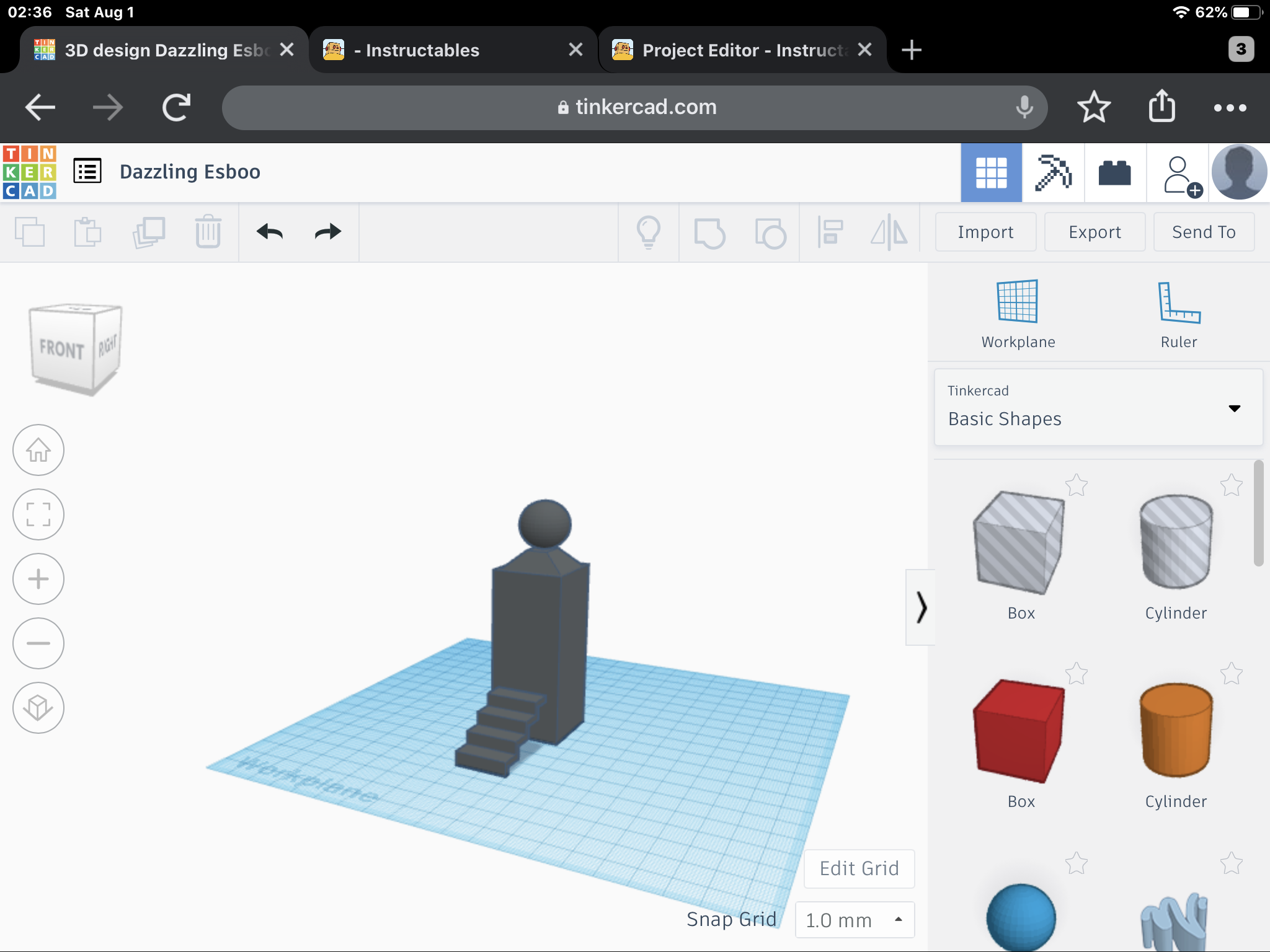
Task: Click the Paste tool icon
Action: click(87, 232)
